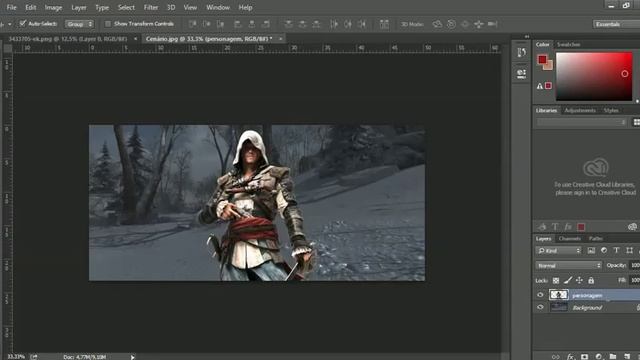
Task: Open the Essentials workspace dropdown
Action: click(616, 24)
